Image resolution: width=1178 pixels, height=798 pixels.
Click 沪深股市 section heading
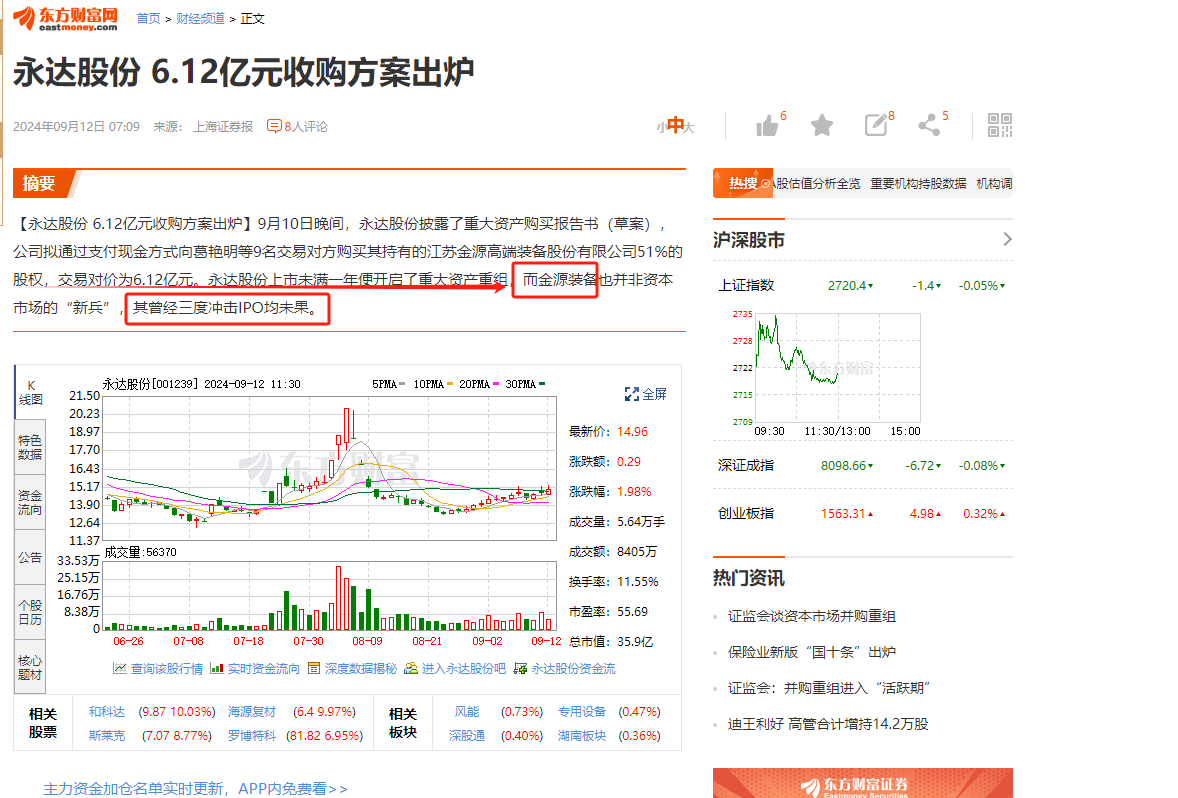(x=748, y=240)
